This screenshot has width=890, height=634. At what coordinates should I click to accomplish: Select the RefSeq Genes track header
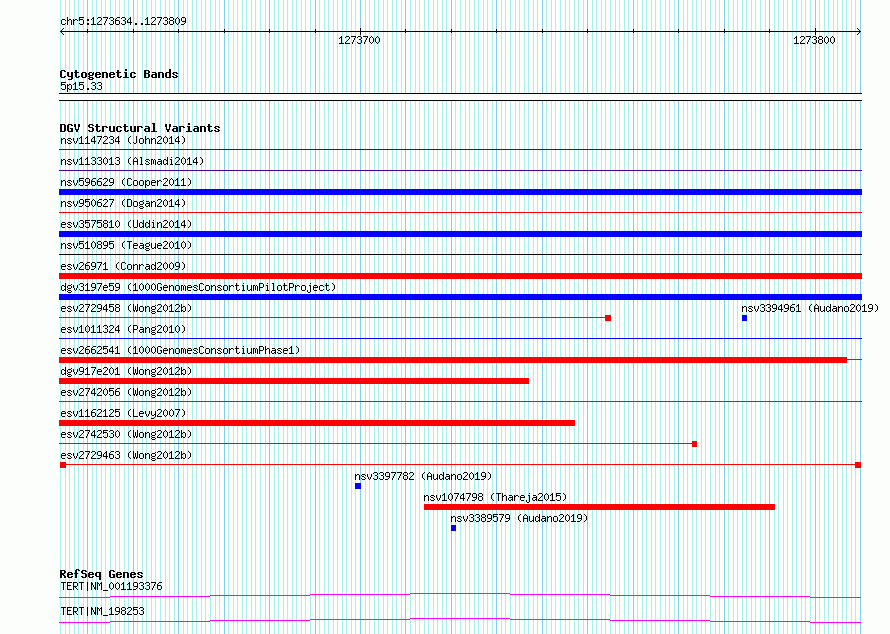point(101,574)
